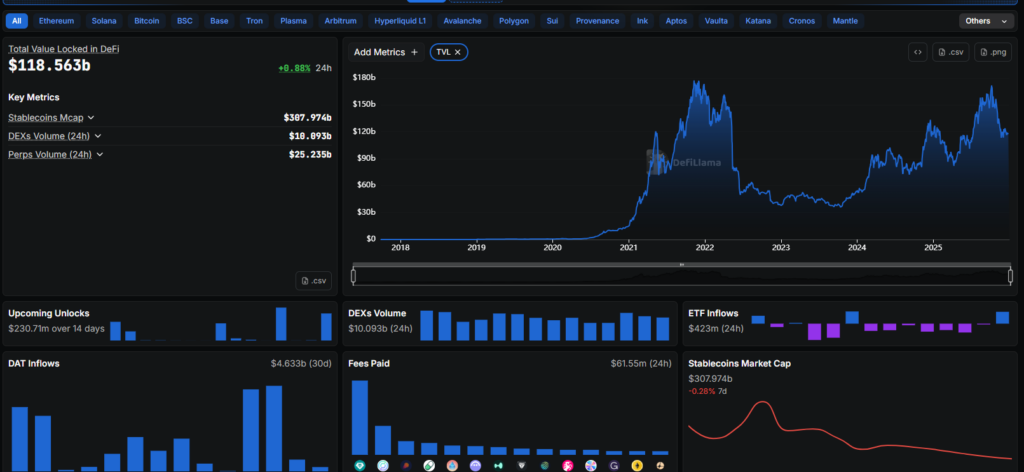Filter by Polygon chain
Image resolution: width=1024 pixels, height=472 pixels.
point(514,21)
